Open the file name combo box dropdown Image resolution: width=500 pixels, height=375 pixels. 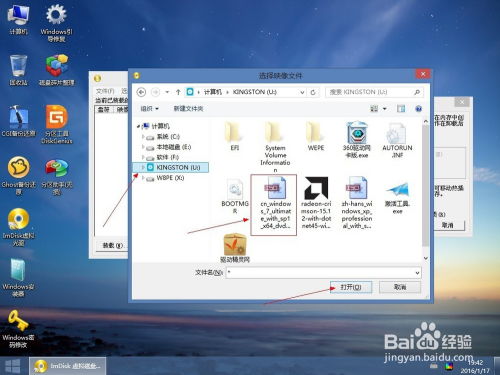tap(417, 273)
